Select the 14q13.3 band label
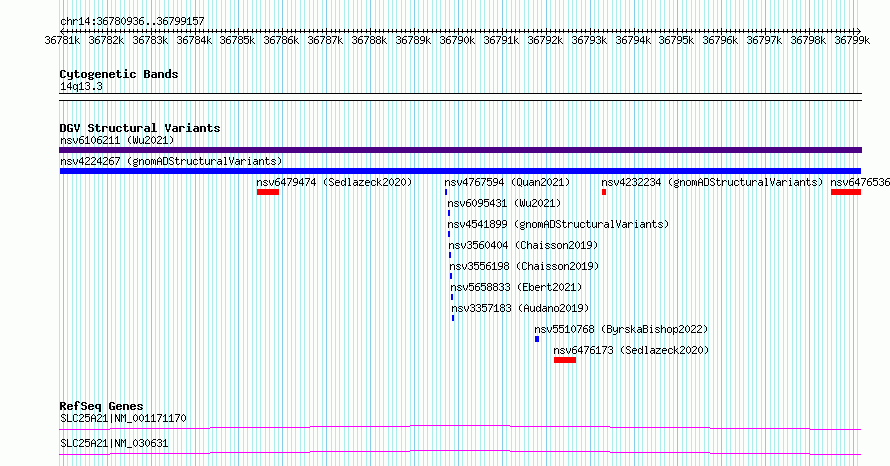 pyautogui.click(x=81, y=86)
